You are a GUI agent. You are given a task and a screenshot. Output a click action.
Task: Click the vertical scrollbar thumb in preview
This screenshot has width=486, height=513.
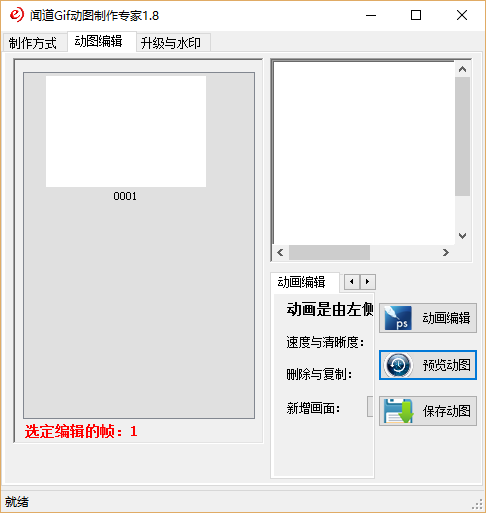462,137
